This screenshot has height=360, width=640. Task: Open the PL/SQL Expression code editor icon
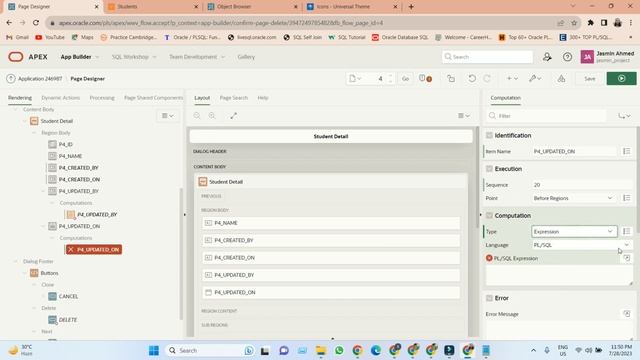tap(627, 258)
